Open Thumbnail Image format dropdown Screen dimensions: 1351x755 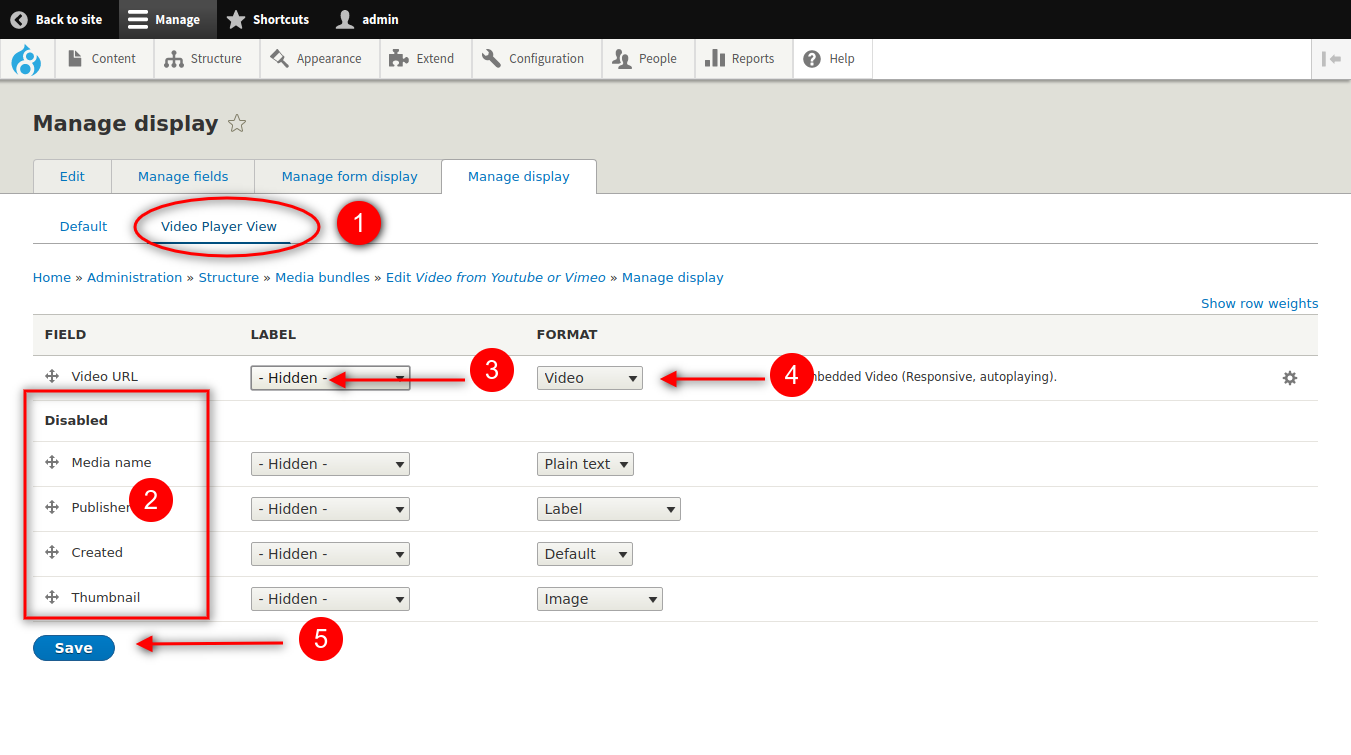tap(600, 599)
